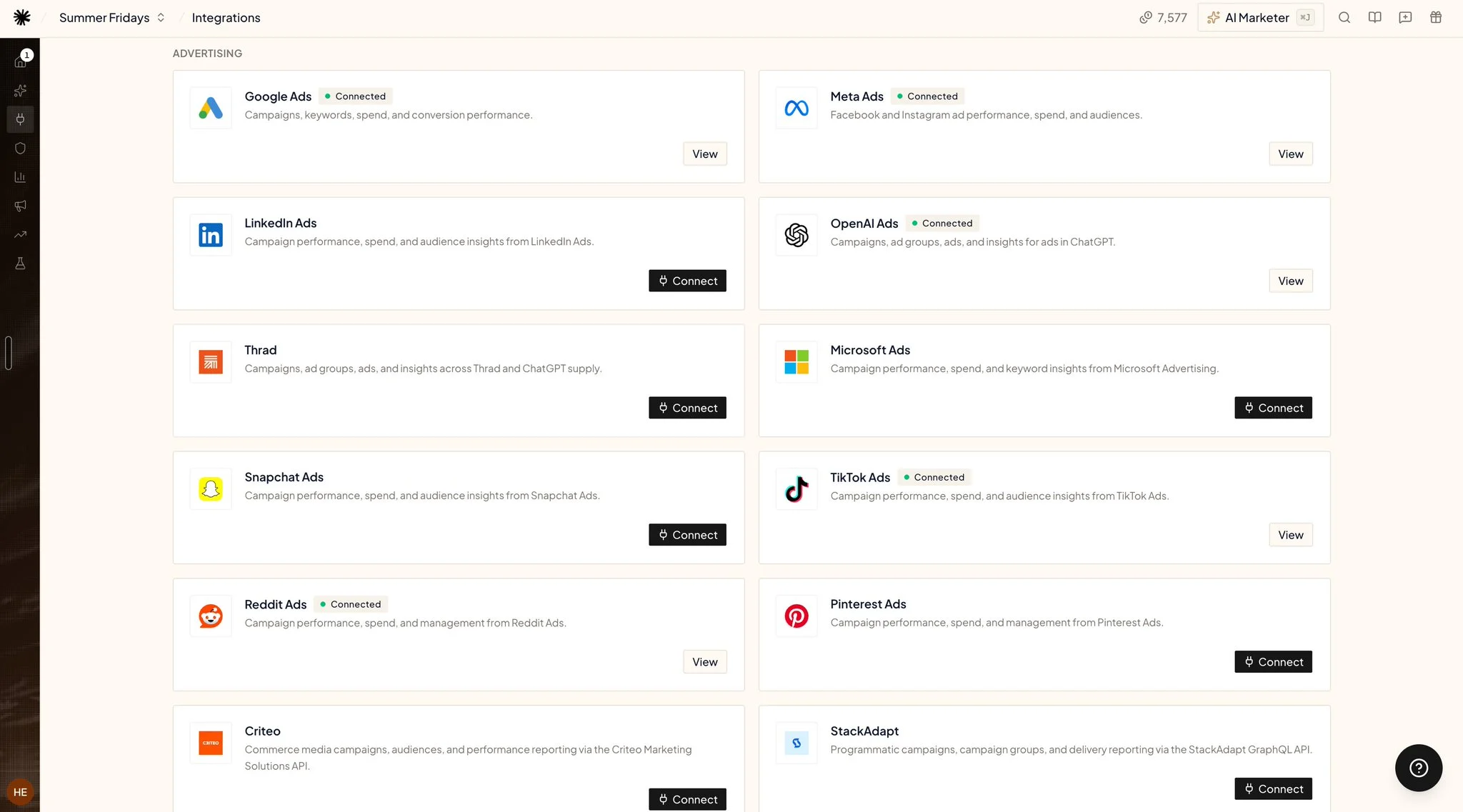Click the Pinterest Ads title text
The height and width of the screenshot is (812, 1463).
click(x=868, y=604)
